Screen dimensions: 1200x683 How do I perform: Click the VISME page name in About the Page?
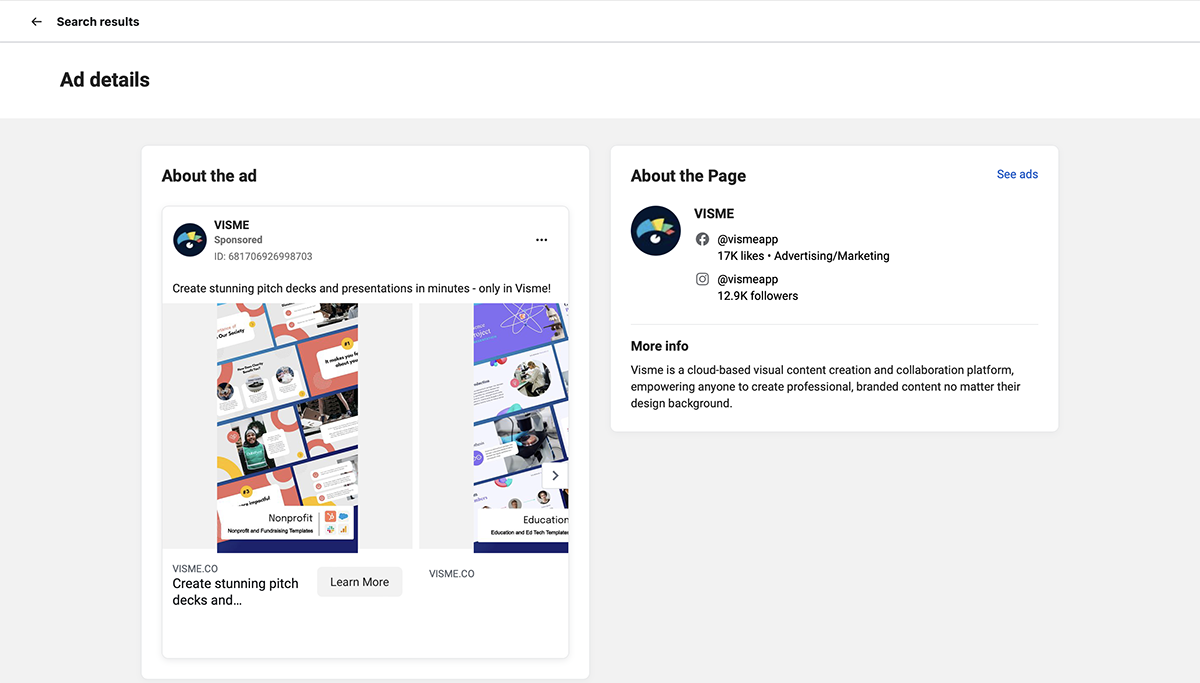(x=714, y=214)
